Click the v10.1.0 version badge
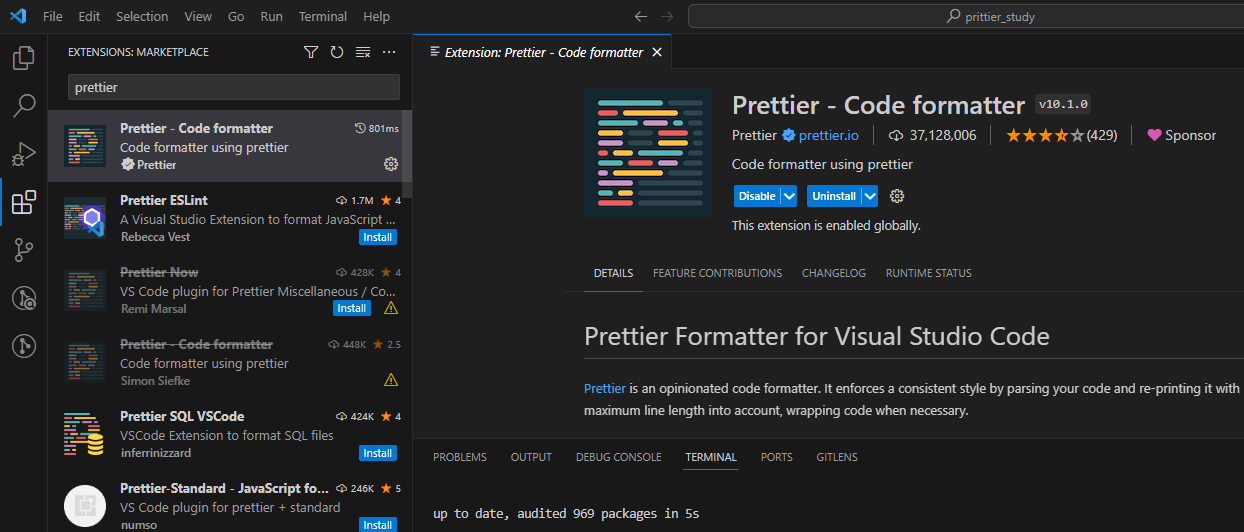The height and width of the screenshot is (532, 1244). click(1063, 104)
